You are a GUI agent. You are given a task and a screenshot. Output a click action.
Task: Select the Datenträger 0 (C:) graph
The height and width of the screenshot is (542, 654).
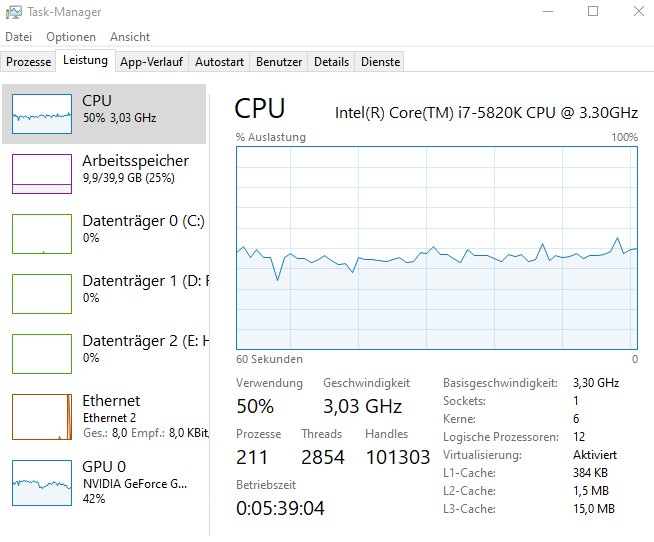click(x=42, y=234)
